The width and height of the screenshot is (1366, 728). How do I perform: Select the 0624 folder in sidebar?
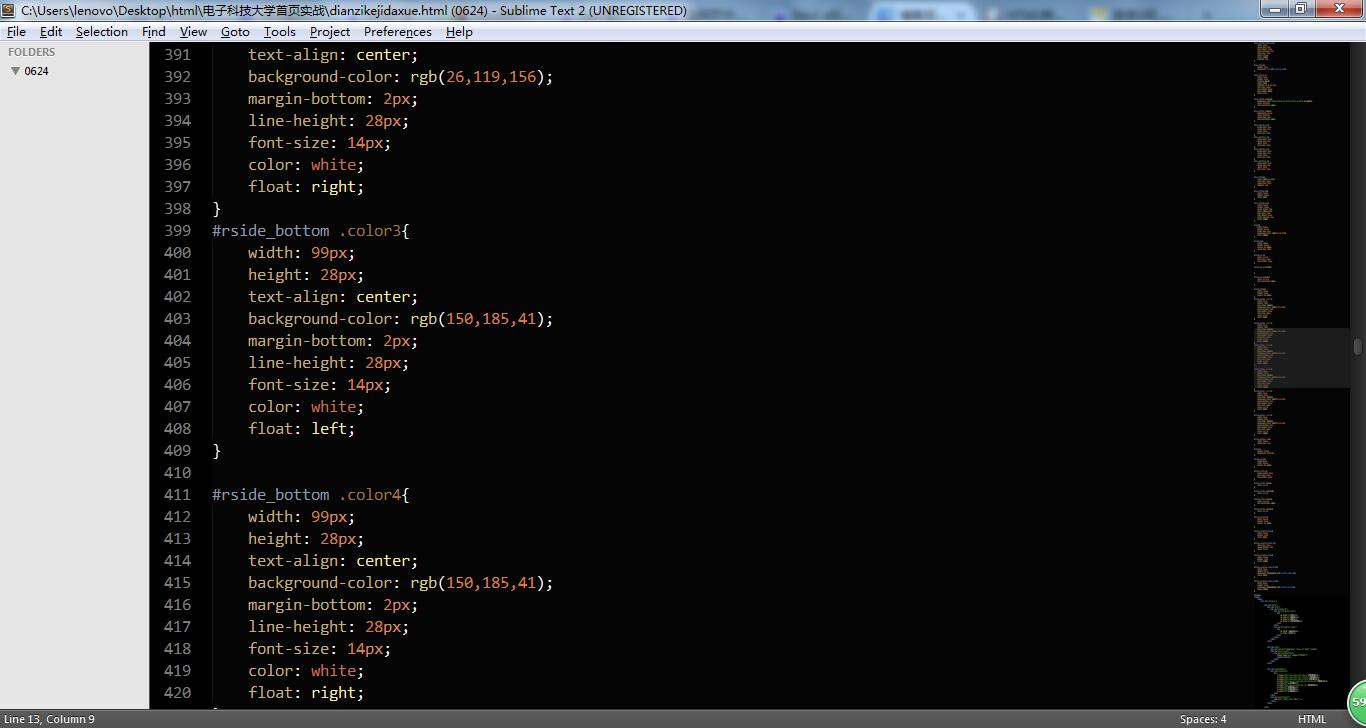[x=37, y=71]
